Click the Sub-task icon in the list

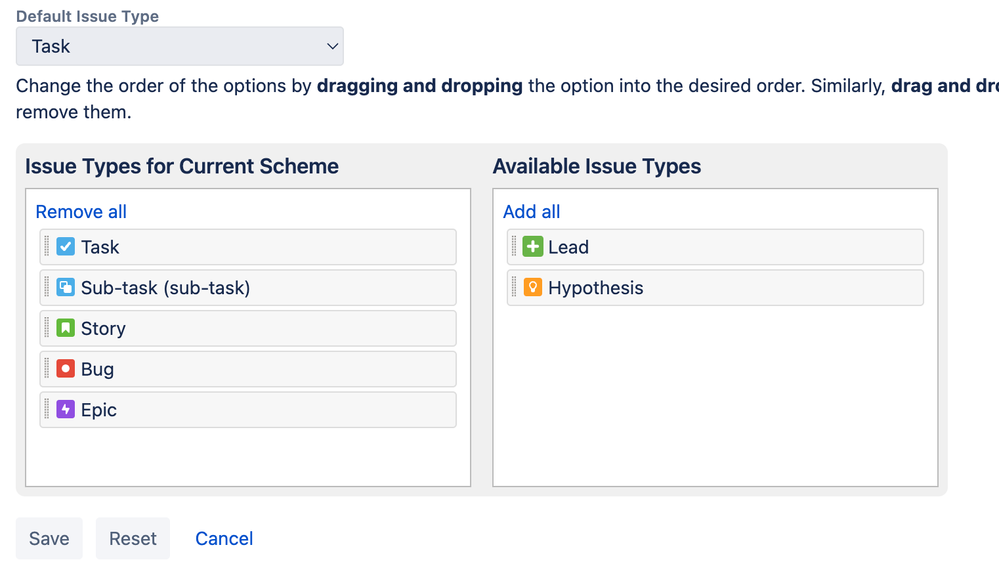66,288
